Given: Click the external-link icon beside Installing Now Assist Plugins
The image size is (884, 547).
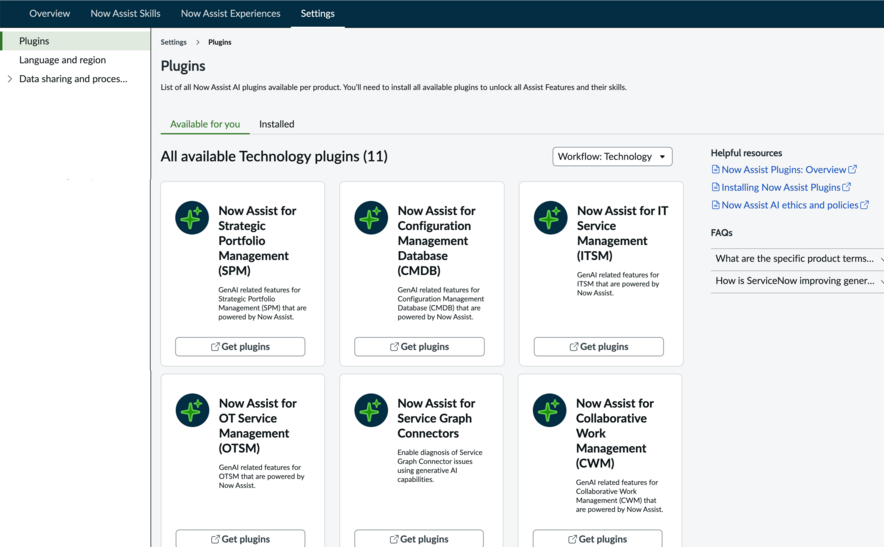Looking at the screenshot, I should (x=846, y=187).
